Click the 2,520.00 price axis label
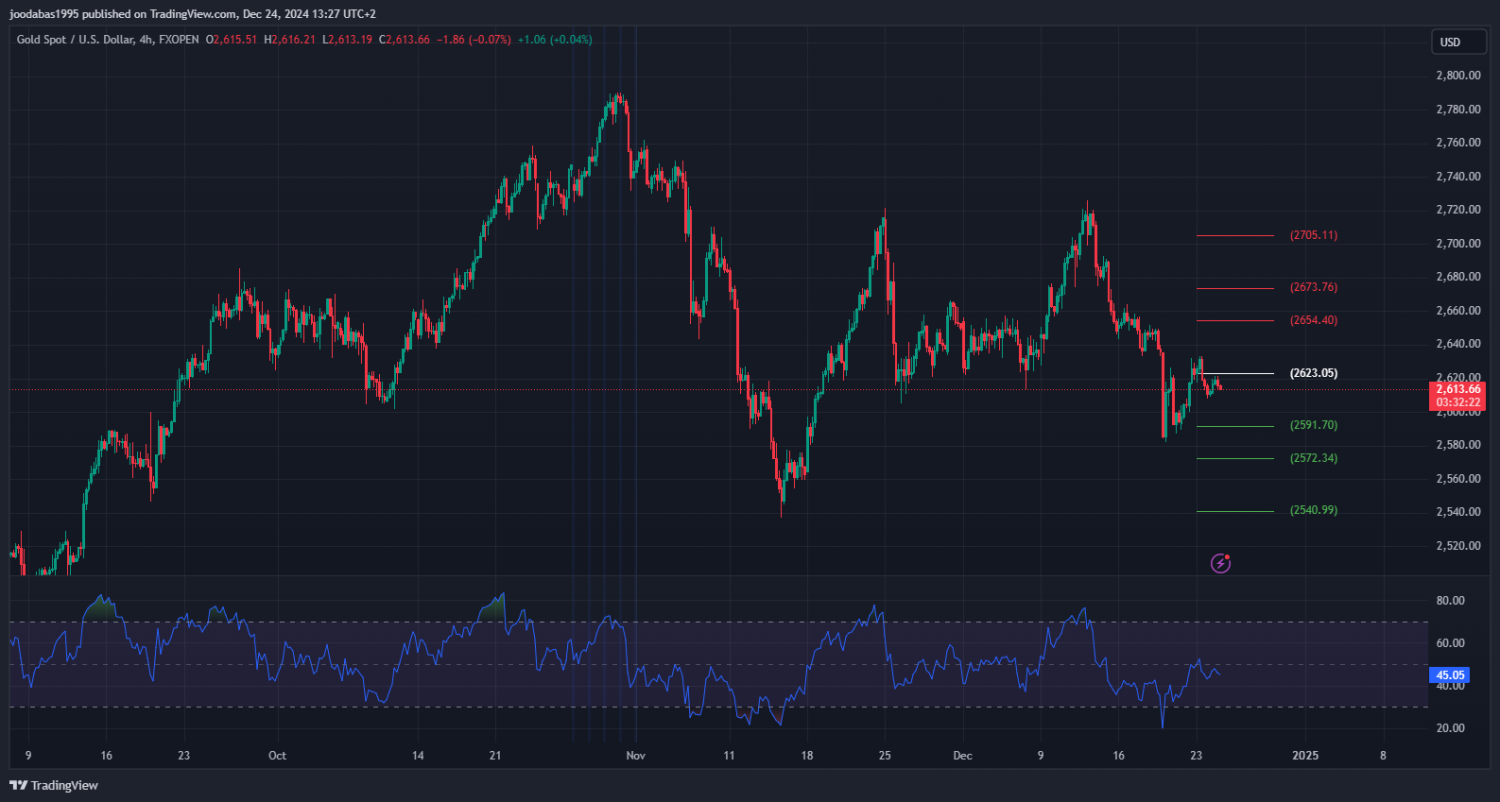Image resolution: width=1500 pixels, height=802 pixels. click(1458, 546)
